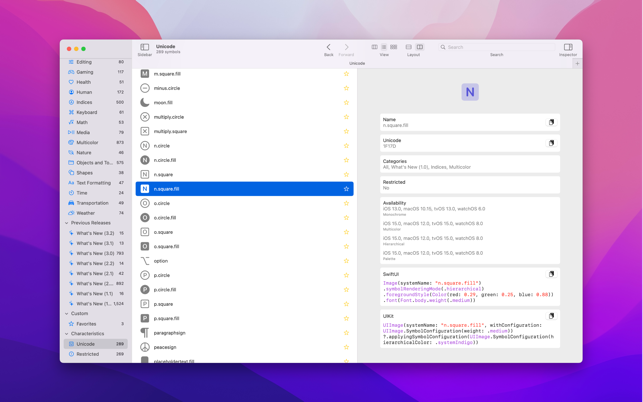Image resolution: width=643 pixels, height=402 pixels.
Task: Select the multiply.square symbol row
Action: tap(244, 131)
